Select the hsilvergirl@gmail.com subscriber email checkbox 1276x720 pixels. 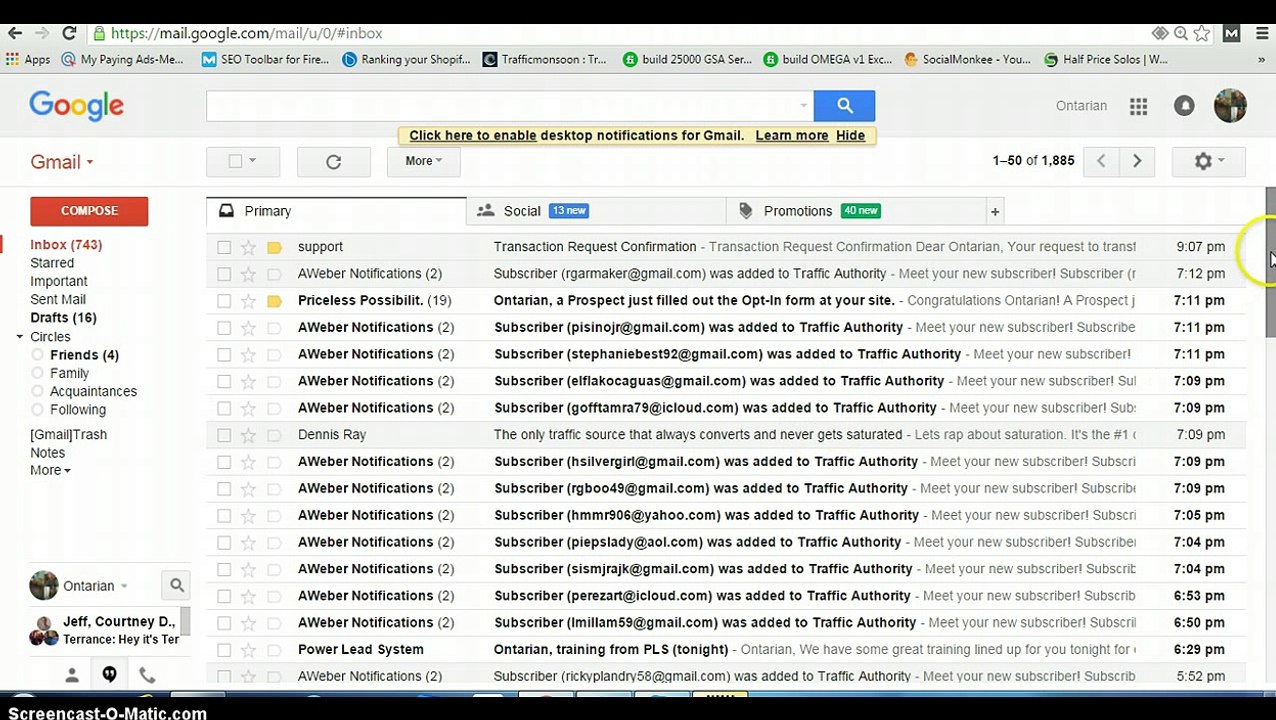point(224,462)
